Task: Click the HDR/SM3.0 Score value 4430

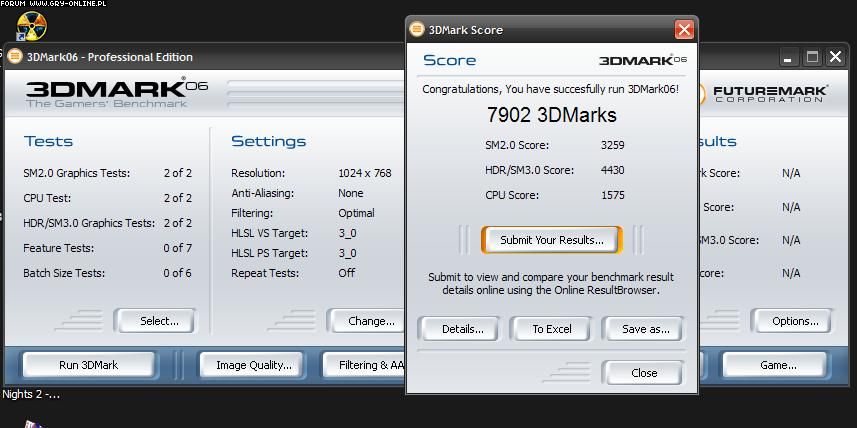Action: [612, 170]
